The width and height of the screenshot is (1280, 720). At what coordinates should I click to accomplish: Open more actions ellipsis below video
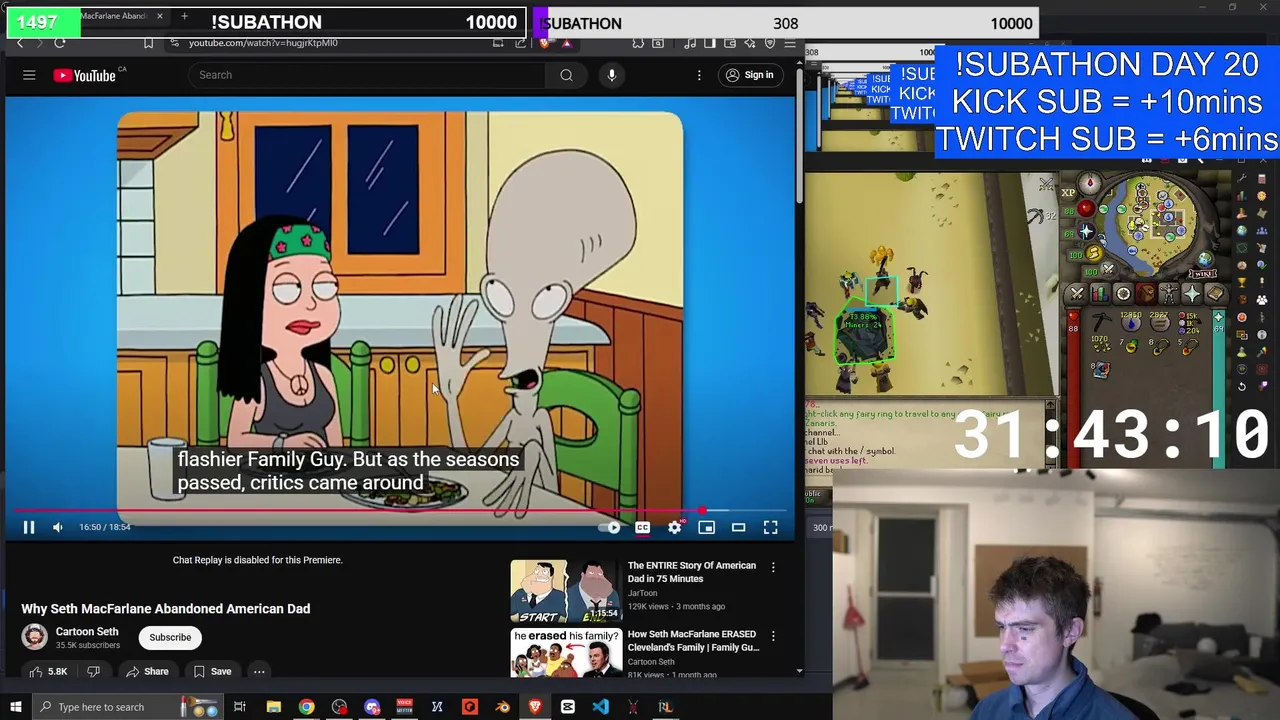click(x=259, y=672)
